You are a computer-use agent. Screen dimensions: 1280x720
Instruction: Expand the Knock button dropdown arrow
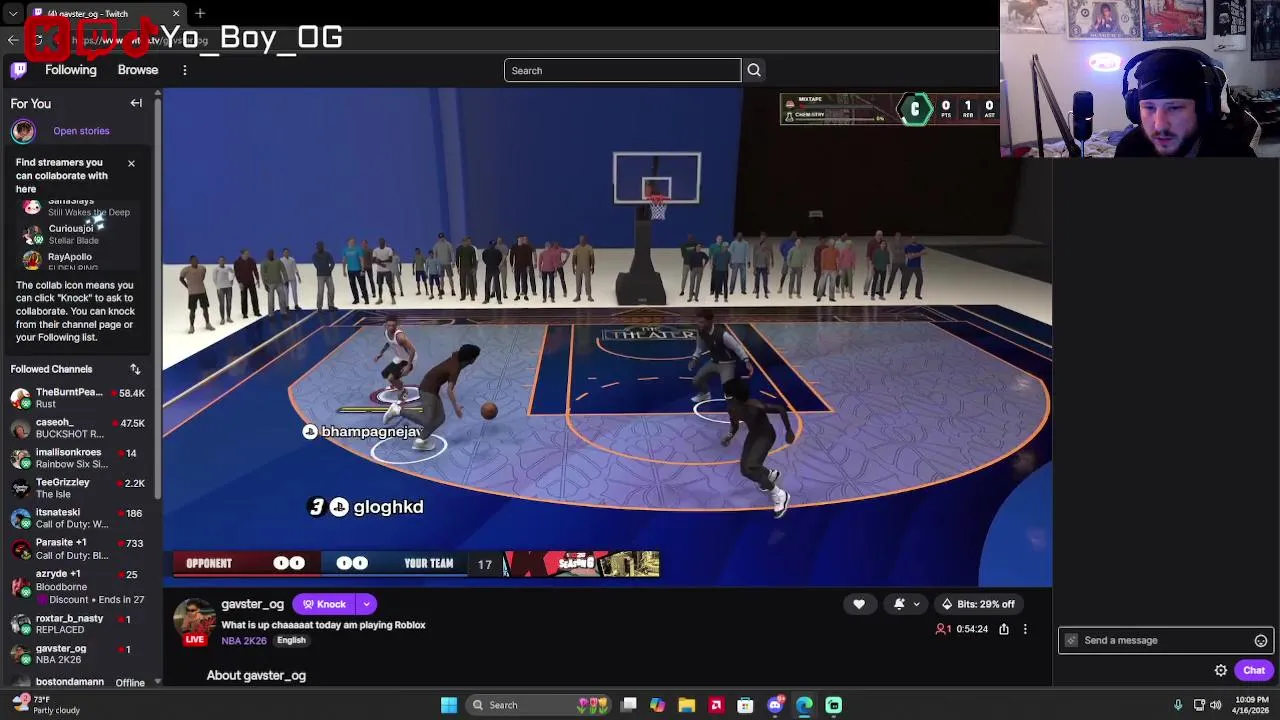click(x=367, y=604)
